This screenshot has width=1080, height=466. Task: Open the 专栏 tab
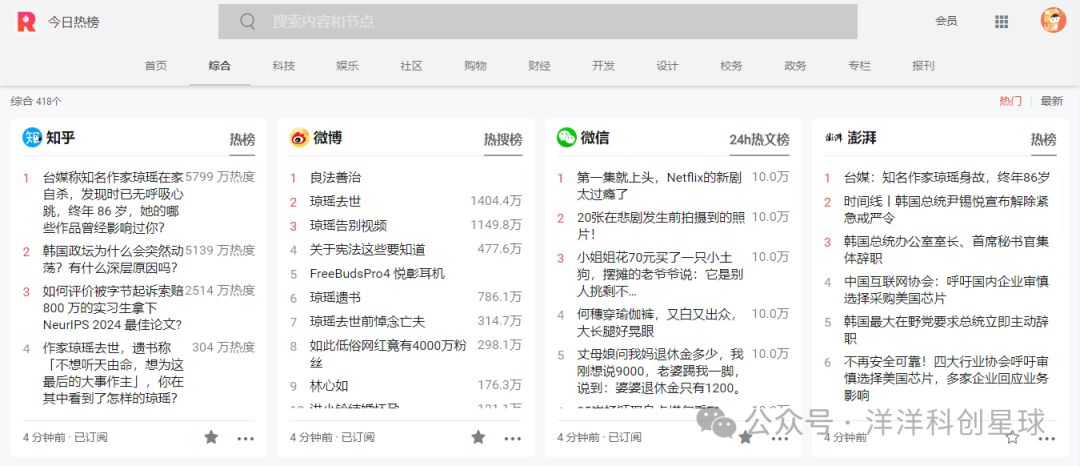coord(860,66)
